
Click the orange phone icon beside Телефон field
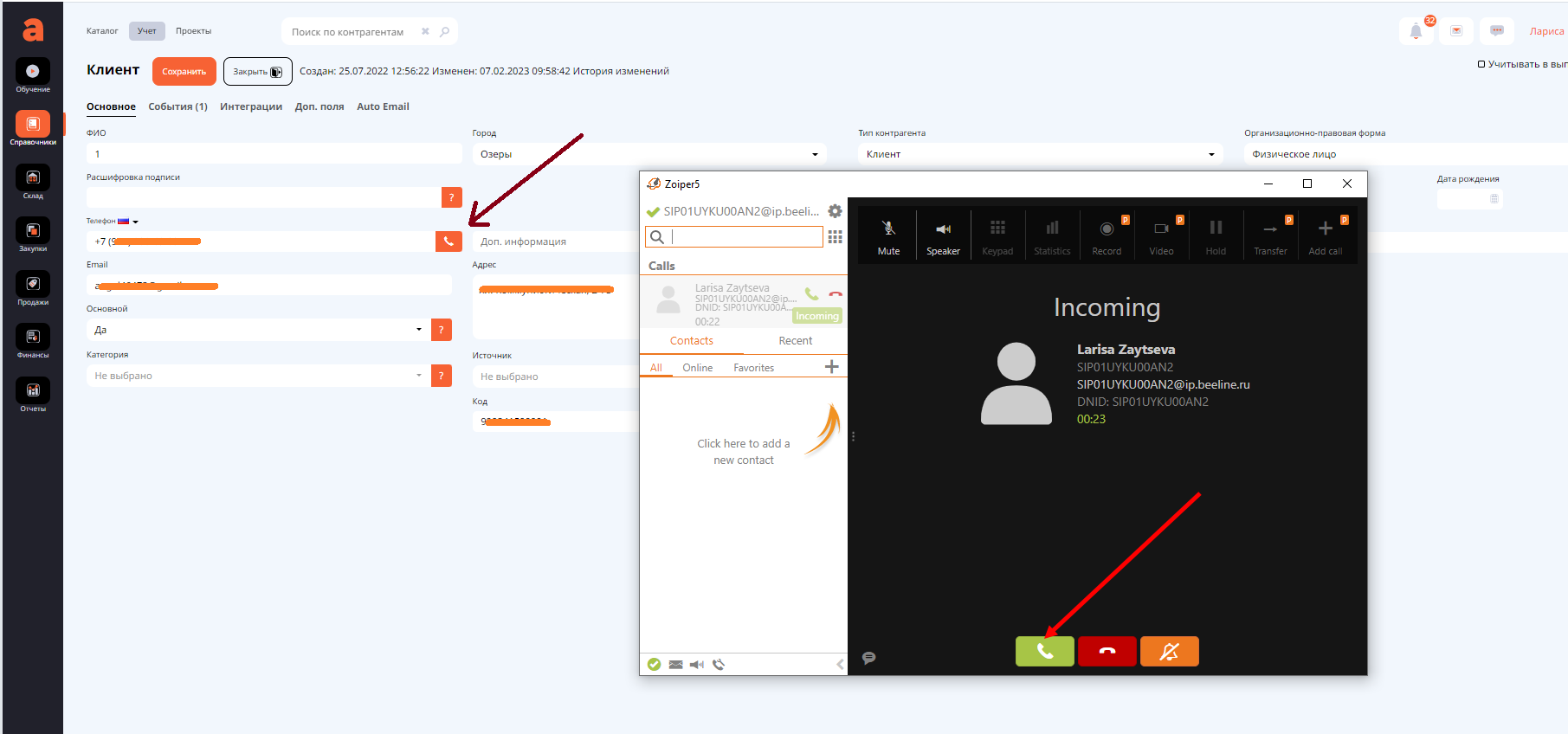tap(448, 241)
